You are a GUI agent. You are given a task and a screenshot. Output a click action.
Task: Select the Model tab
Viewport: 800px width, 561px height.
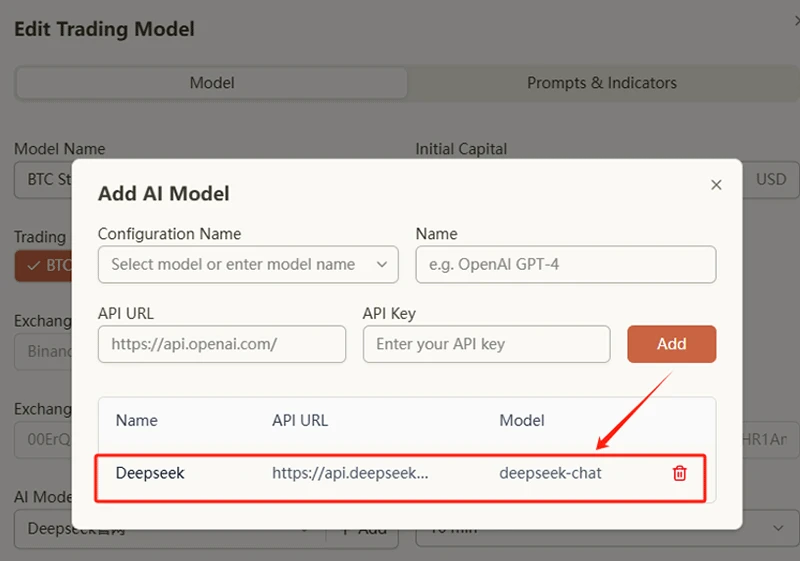(x=212, y=83)
